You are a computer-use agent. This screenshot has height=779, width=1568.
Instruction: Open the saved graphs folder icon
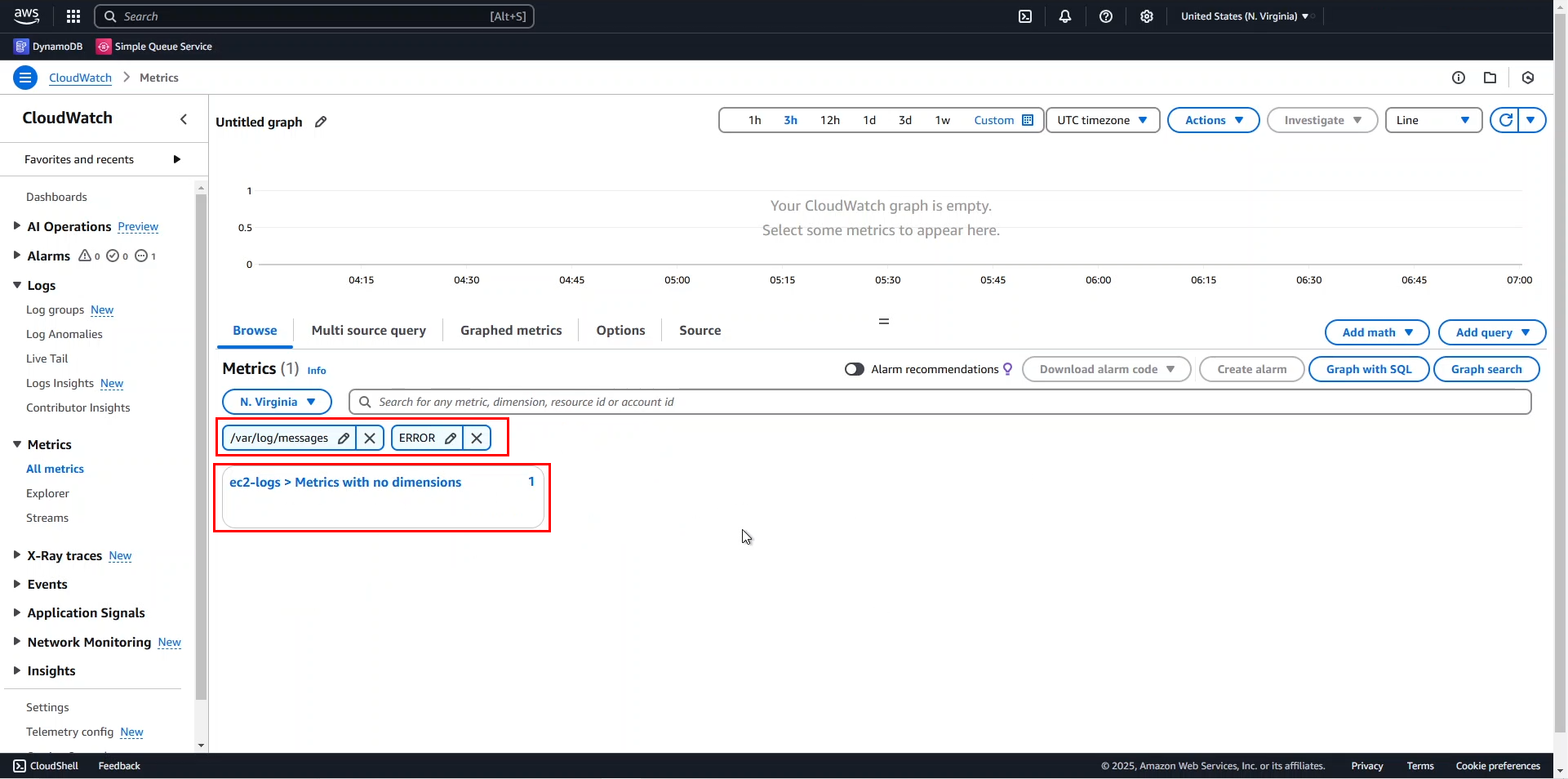pyautogui.click(x=1490, y=78)
